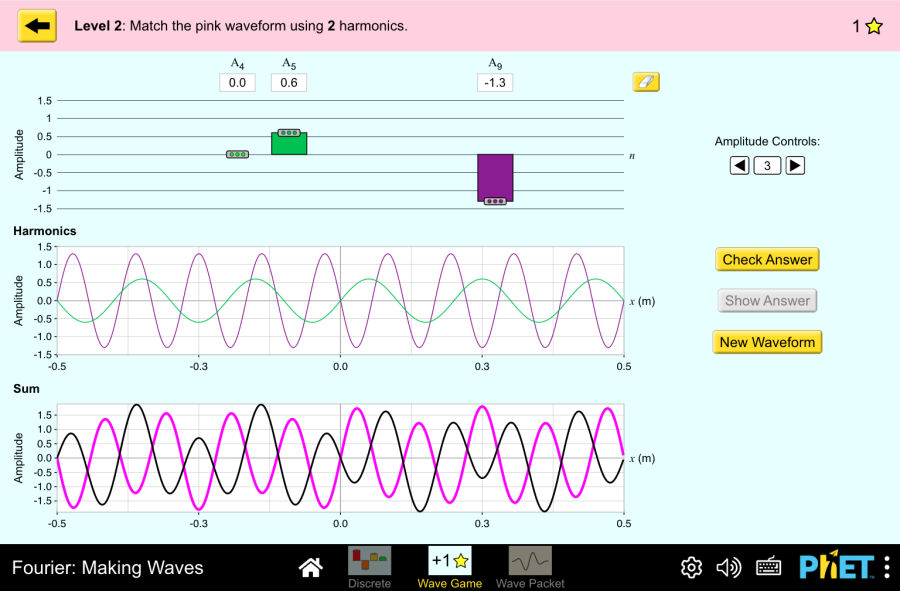Click the yellow back arrow to exit level
The height and width of the screenshot is (591, 900).
click(37, 25)
